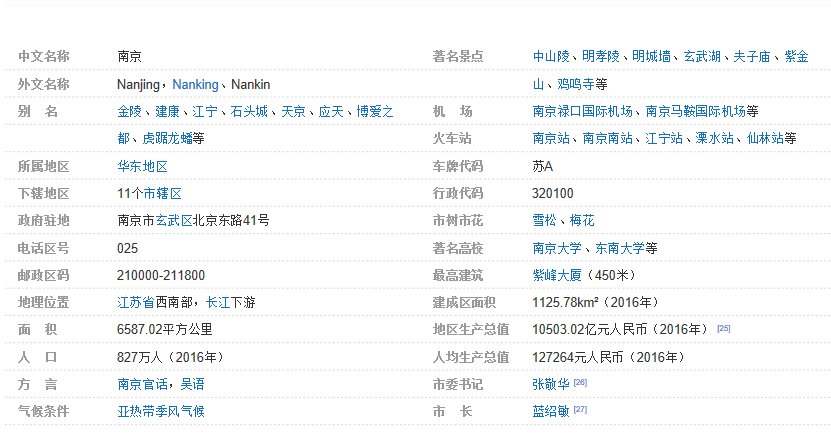Open the 南京官话 dialect link
831x440 pixels.
[143, 384]
